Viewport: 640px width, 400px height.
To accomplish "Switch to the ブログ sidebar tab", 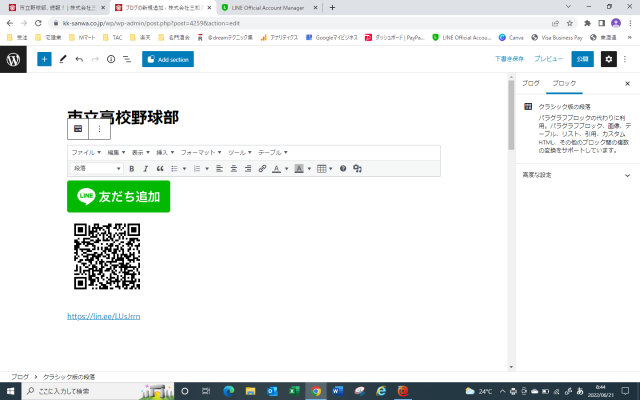I will click(531, 83).
